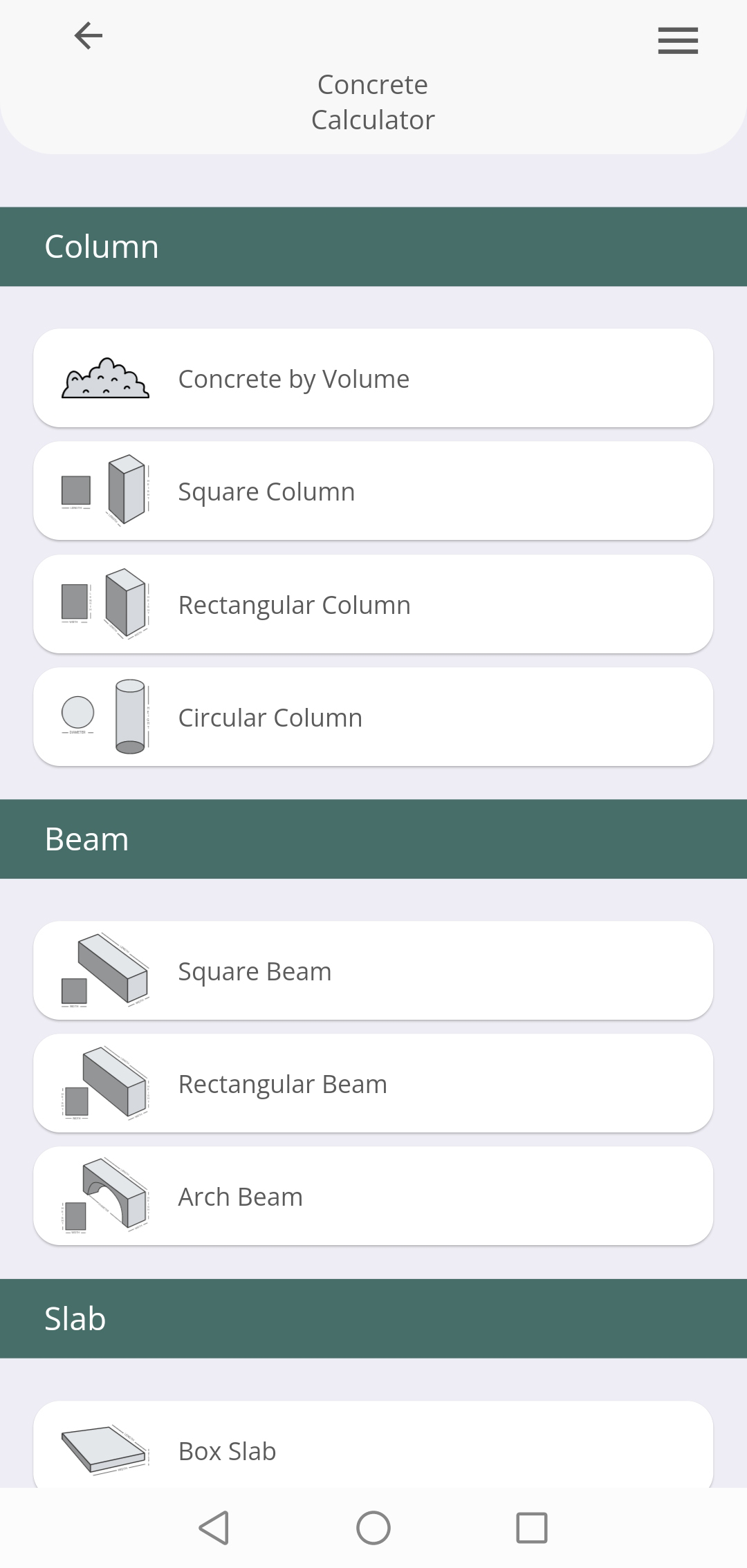Tap the square beam diagram icon
747x1568 pixels.
[105, 970]
